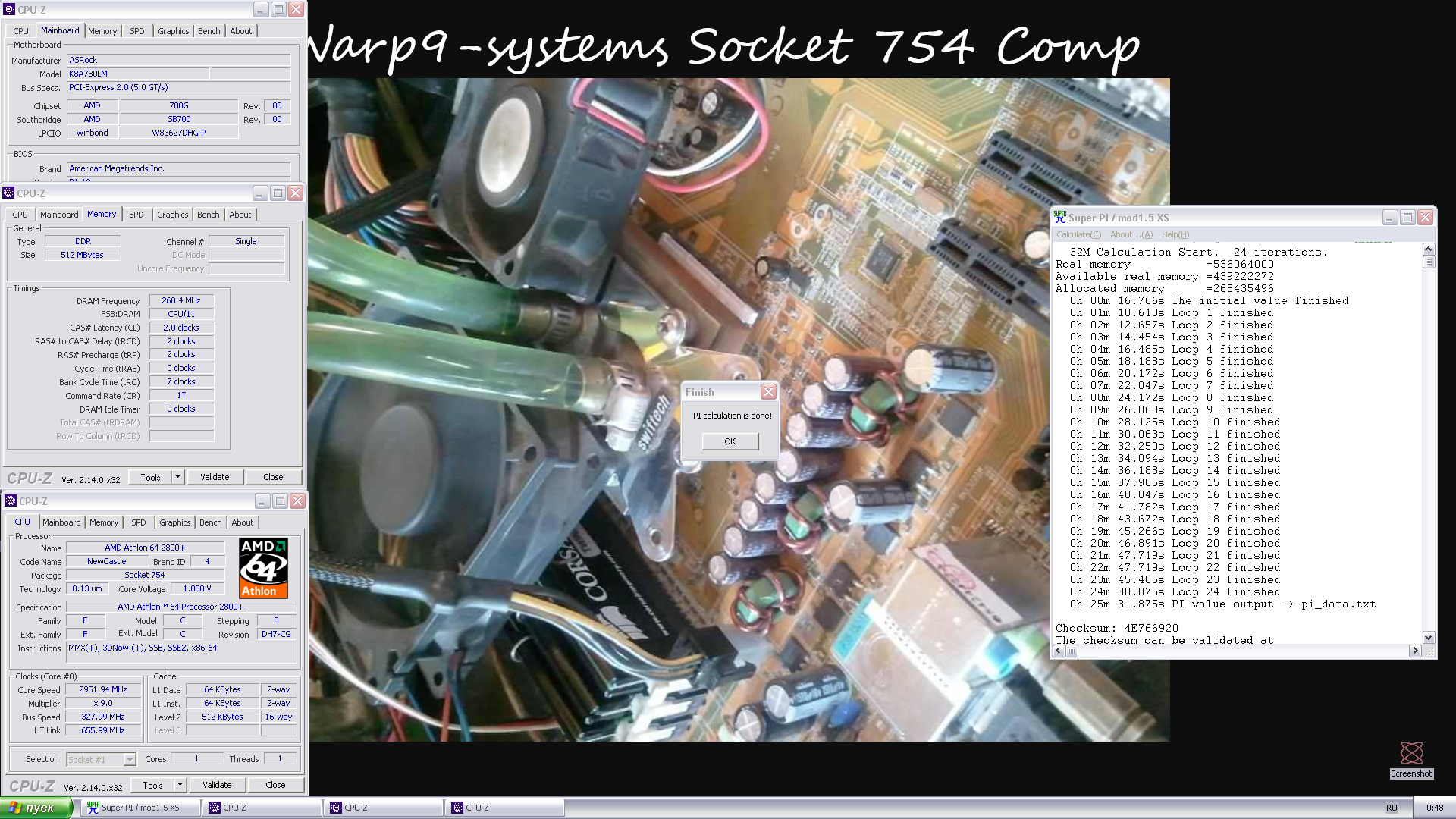The width and height of the screenshot is (1456, 819).
Task: Expand Tools dropdown arrow in Memory CPU-Z window
Action: click(x=178, y=477)
